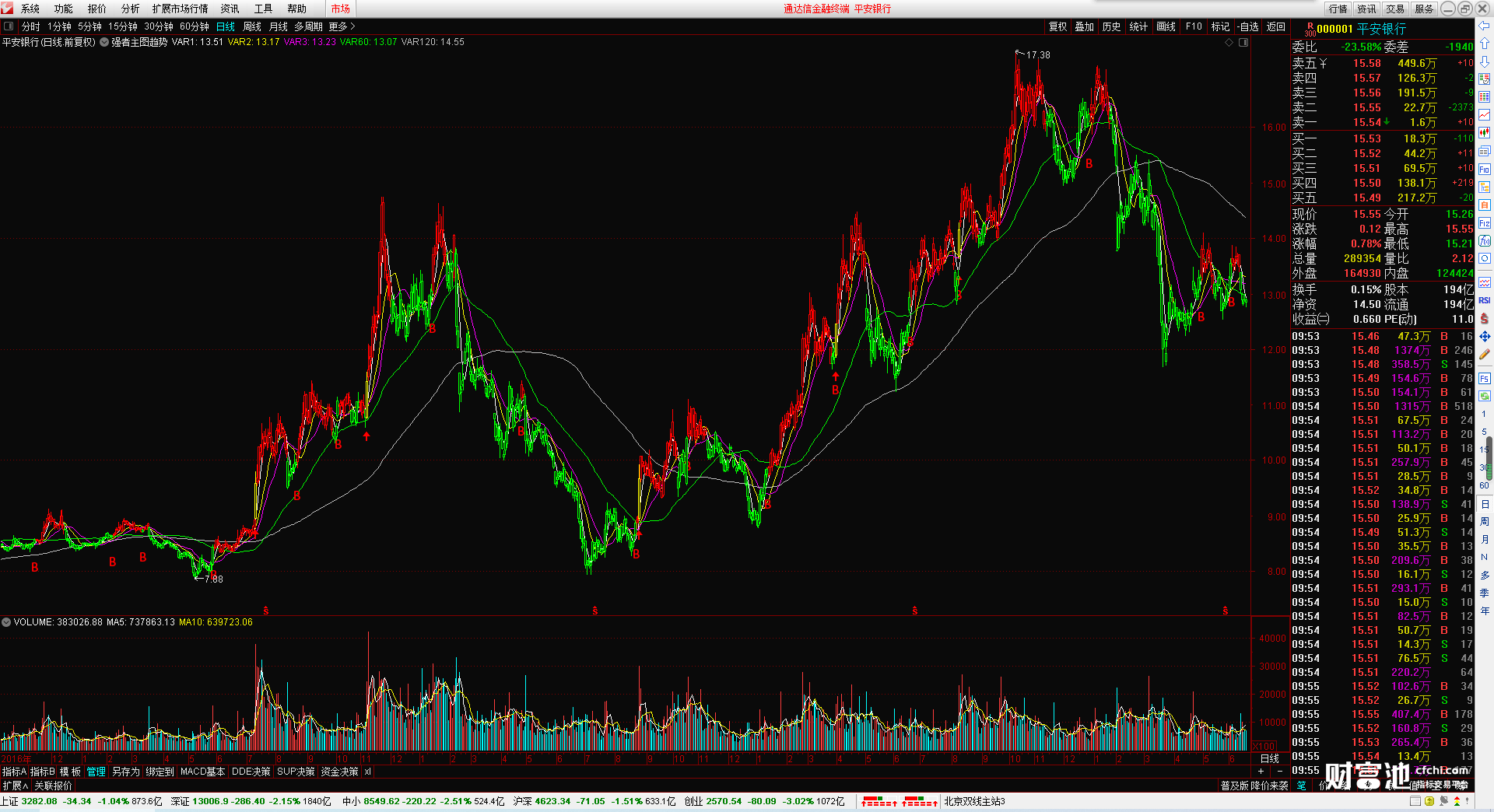The image size is (1494, 812).
Task: Click the diamond icon at chart top-right
Action: tap(1229, 42)
